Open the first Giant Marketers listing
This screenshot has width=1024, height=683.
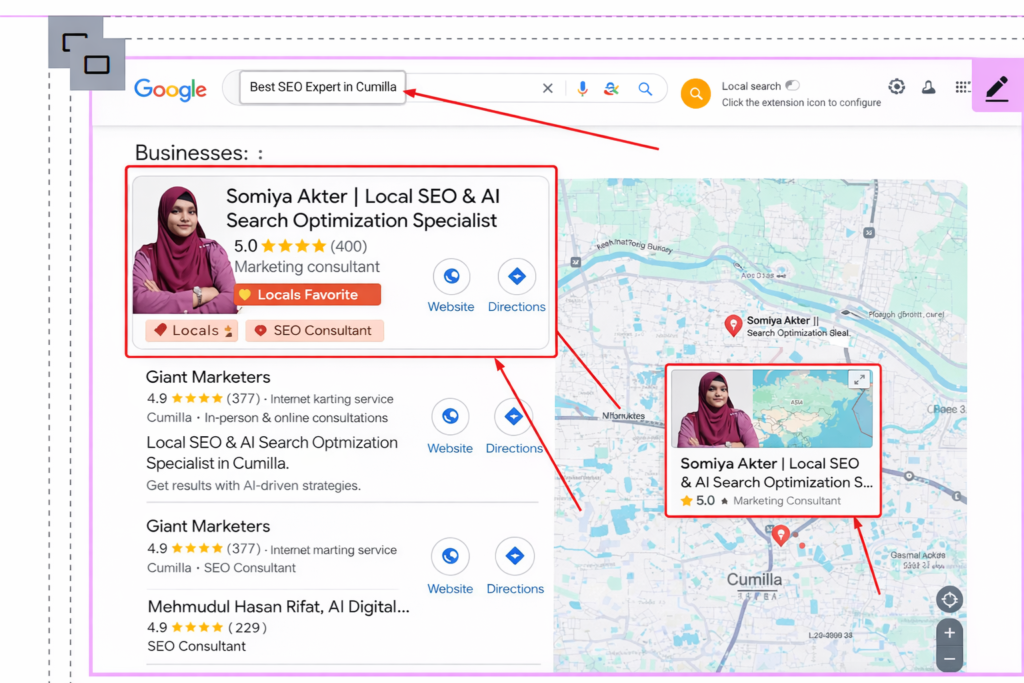coord(208,377)
